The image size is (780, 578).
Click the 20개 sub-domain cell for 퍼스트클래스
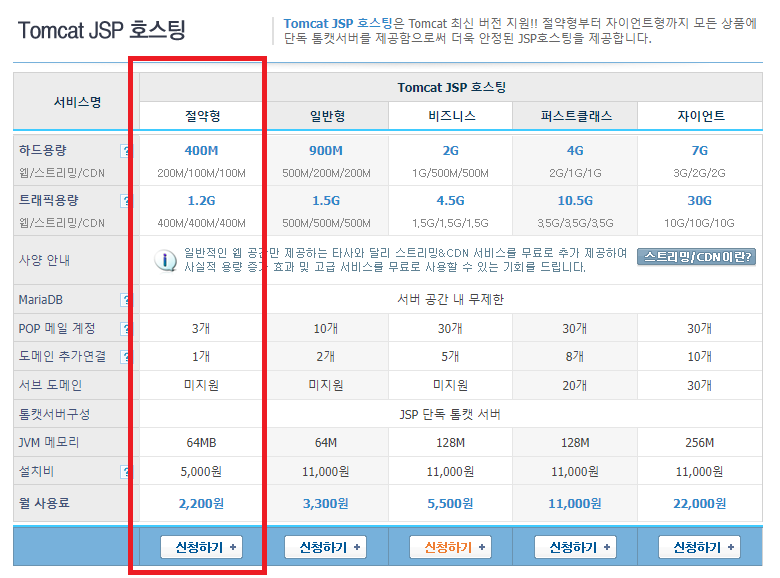pos(575,385)
